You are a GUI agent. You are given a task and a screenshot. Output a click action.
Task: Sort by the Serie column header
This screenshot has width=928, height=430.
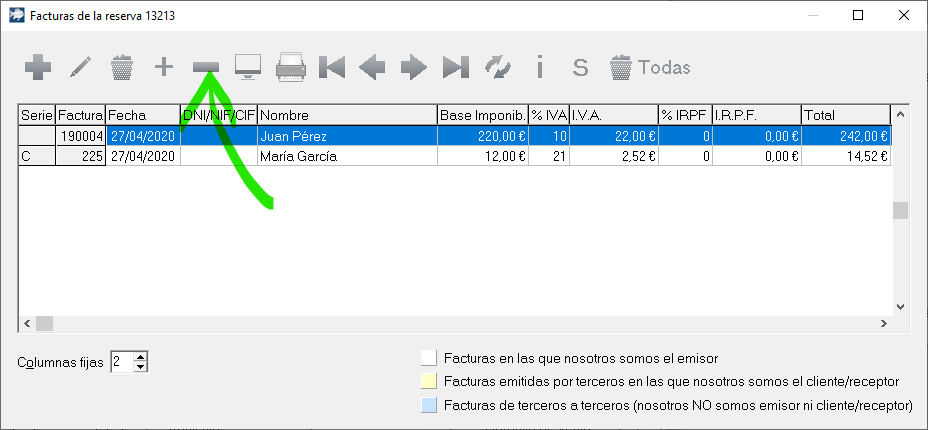[x=37, y=115]
